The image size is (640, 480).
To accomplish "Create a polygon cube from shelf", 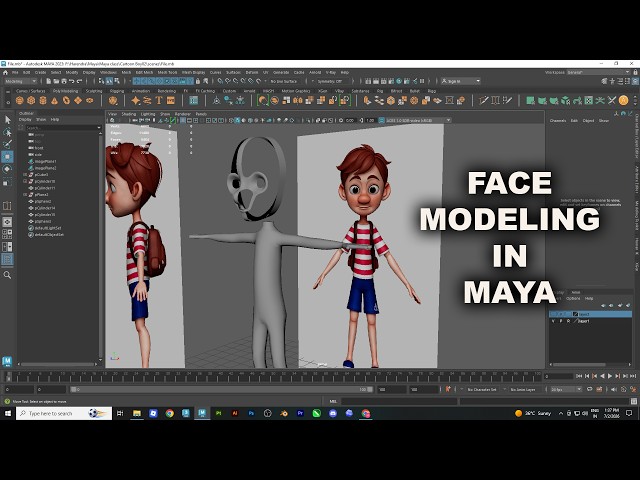I will pyautogui.click(x=31, y=100).
